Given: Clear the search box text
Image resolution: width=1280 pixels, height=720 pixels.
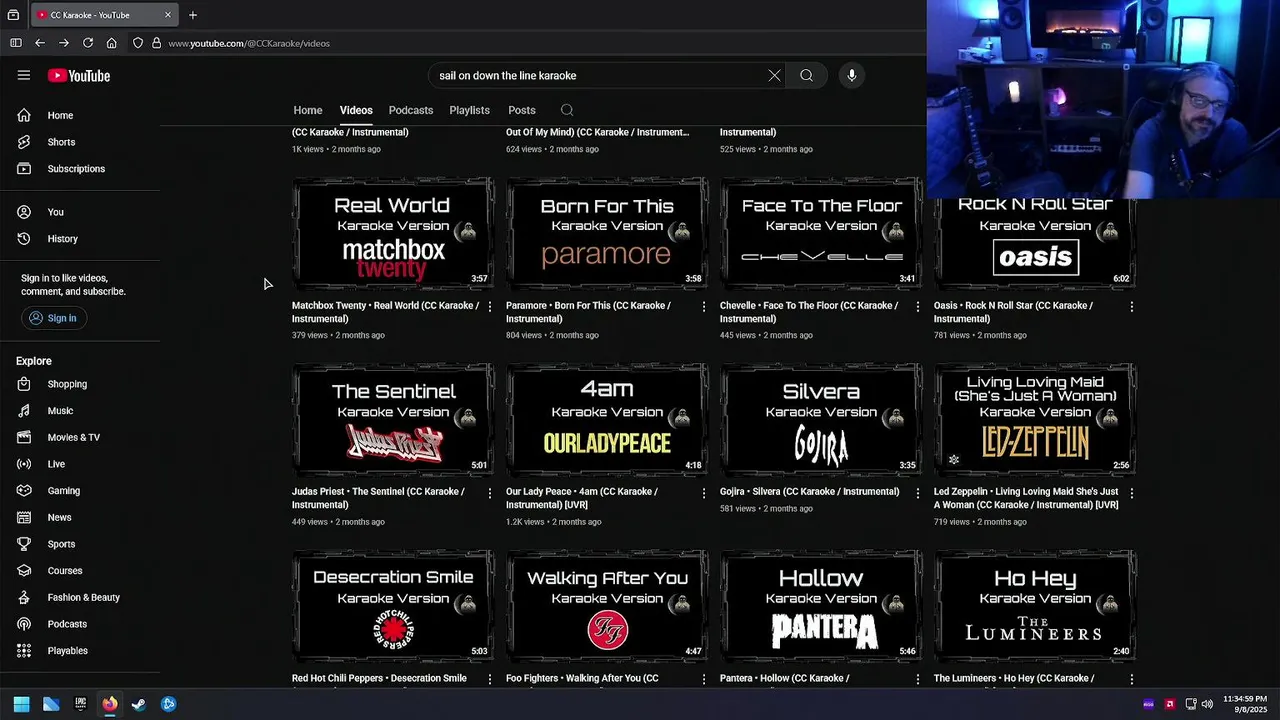Looking at the screenshot, I should click(774, 75).
